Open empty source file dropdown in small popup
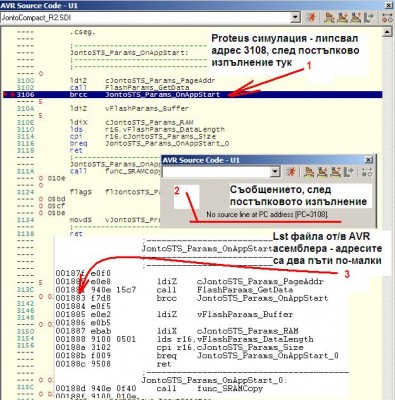 [x=275, y=172]
